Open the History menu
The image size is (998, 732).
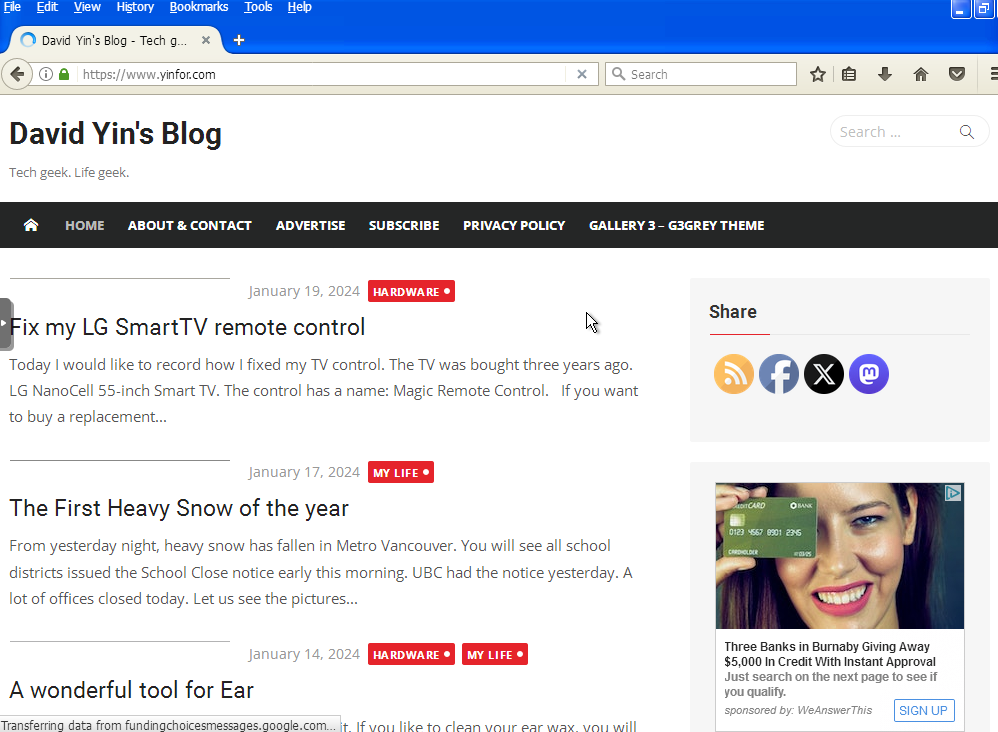pos(135,7)
